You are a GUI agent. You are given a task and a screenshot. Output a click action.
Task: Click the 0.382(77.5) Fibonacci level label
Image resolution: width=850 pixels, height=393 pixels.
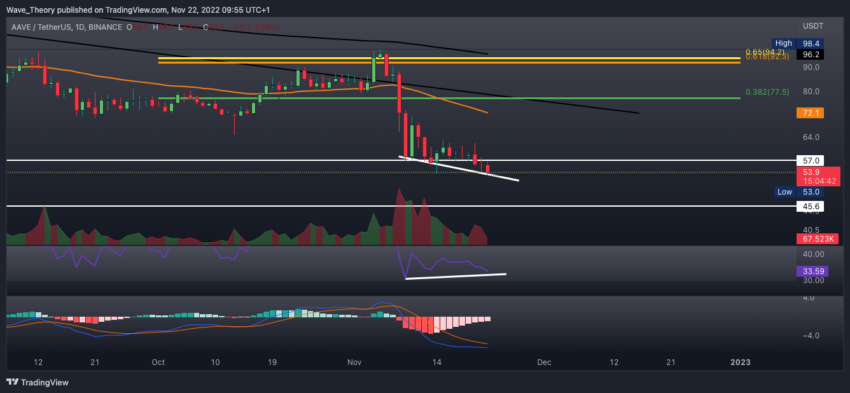point(767,92)
